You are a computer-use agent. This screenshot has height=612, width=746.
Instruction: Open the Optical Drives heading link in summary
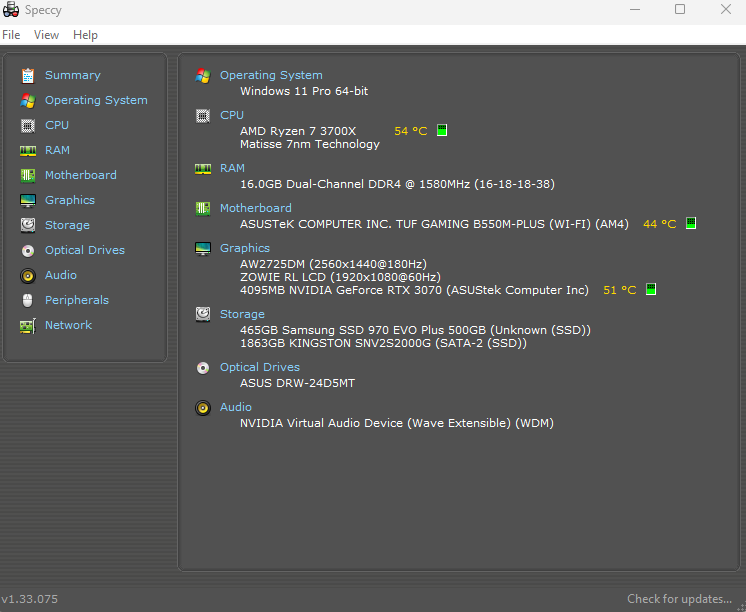coord(260,367)
